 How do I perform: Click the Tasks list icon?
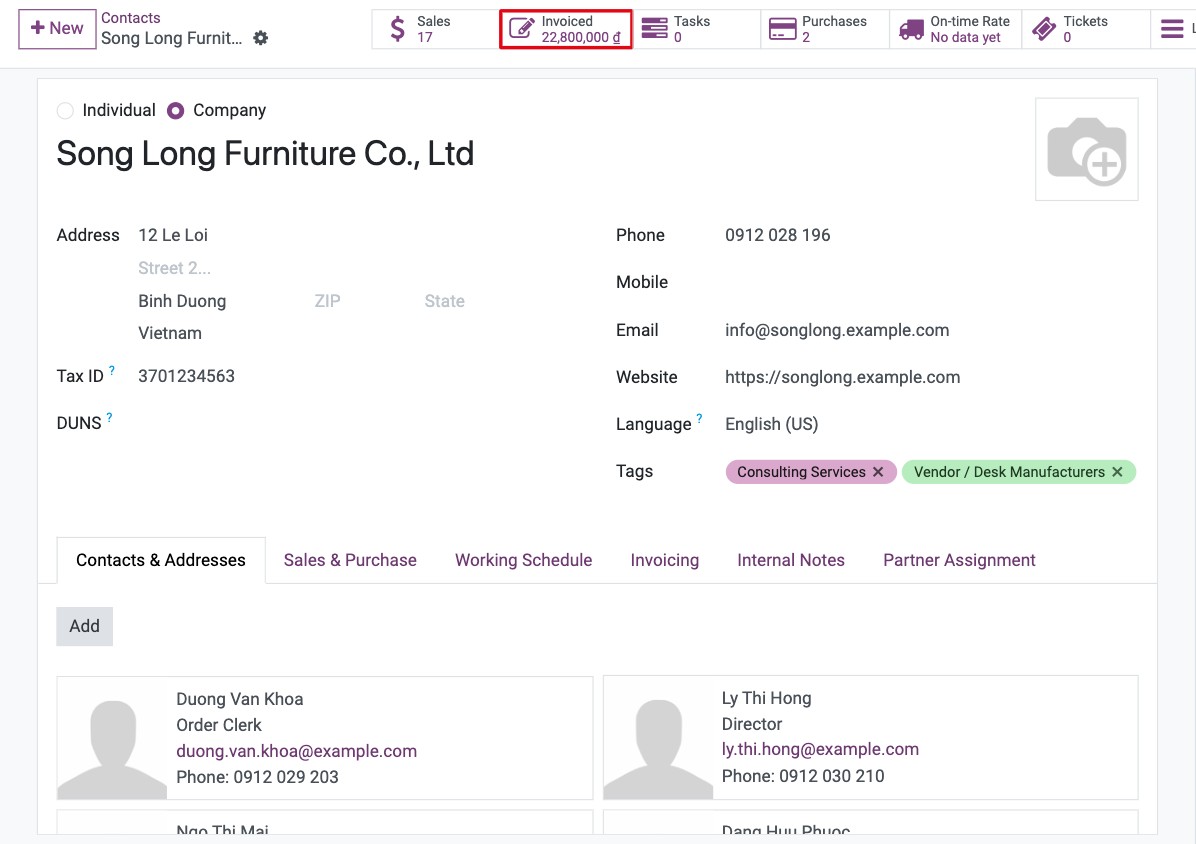point(654,29)
